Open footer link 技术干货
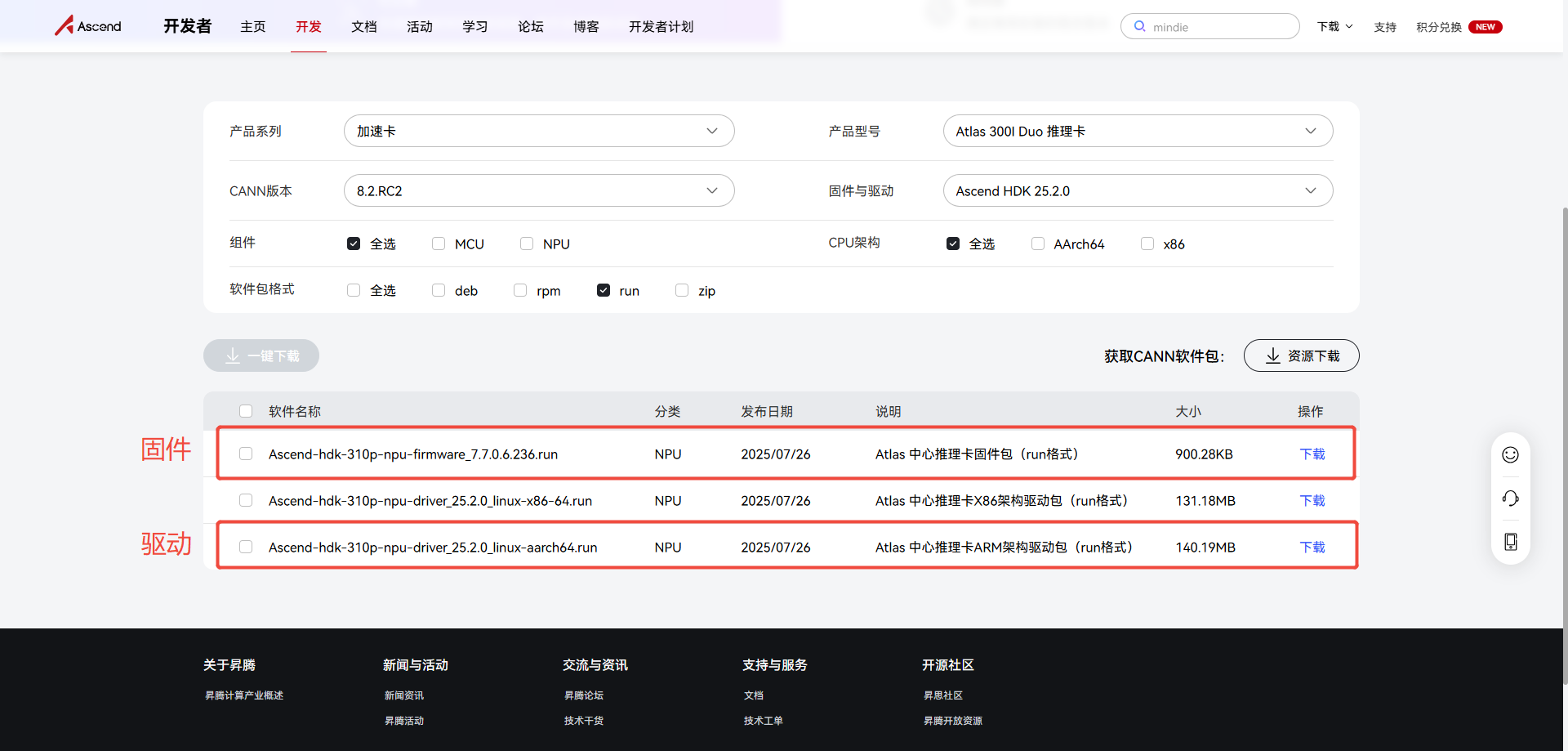The width and height of the screenshot is (1568, 751). [x=584, y=721]
